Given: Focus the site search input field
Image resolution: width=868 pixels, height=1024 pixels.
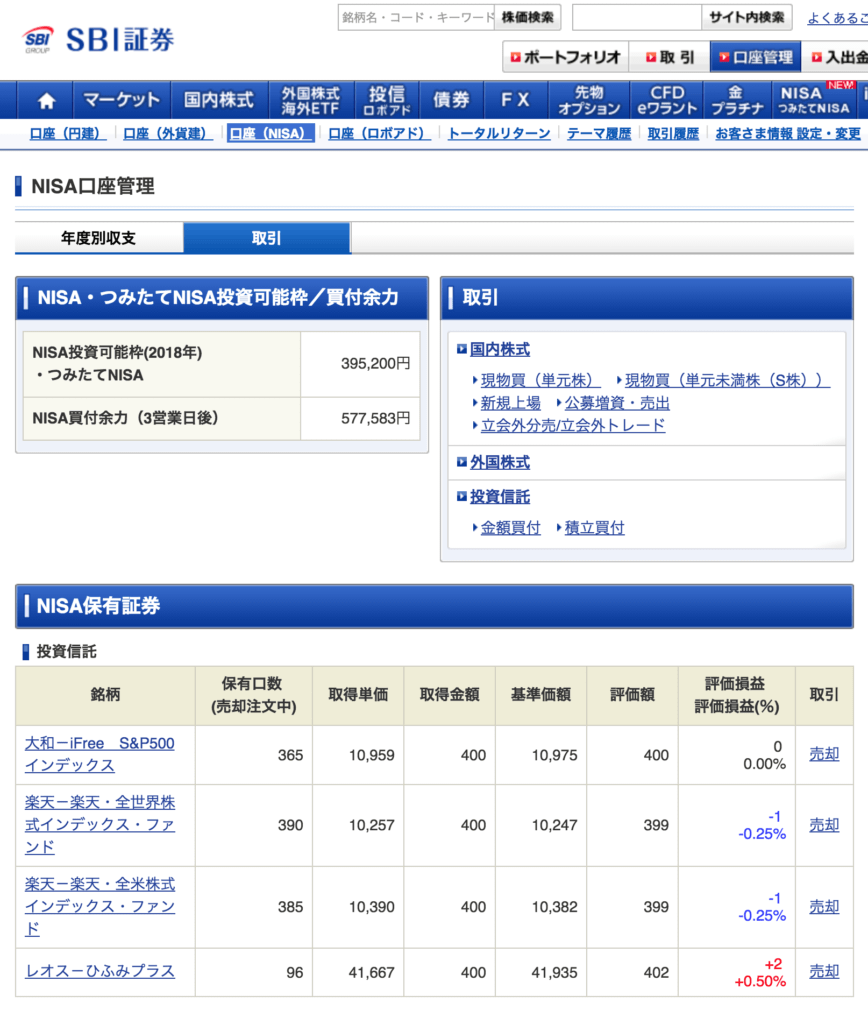Looking at the screenshot, I should click(x=637, y=18).
